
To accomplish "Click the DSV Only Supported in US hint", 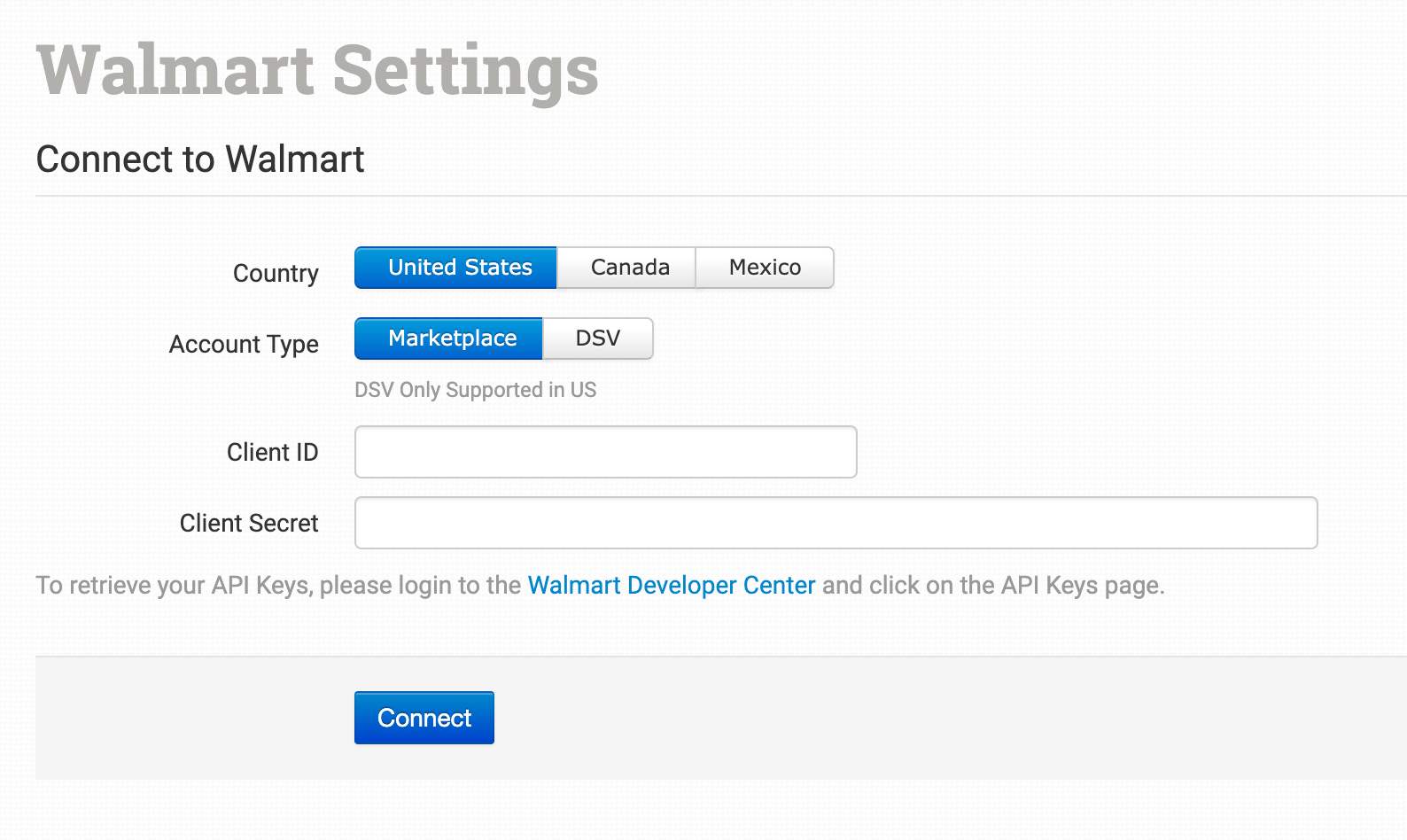I will tap(475, 390).
